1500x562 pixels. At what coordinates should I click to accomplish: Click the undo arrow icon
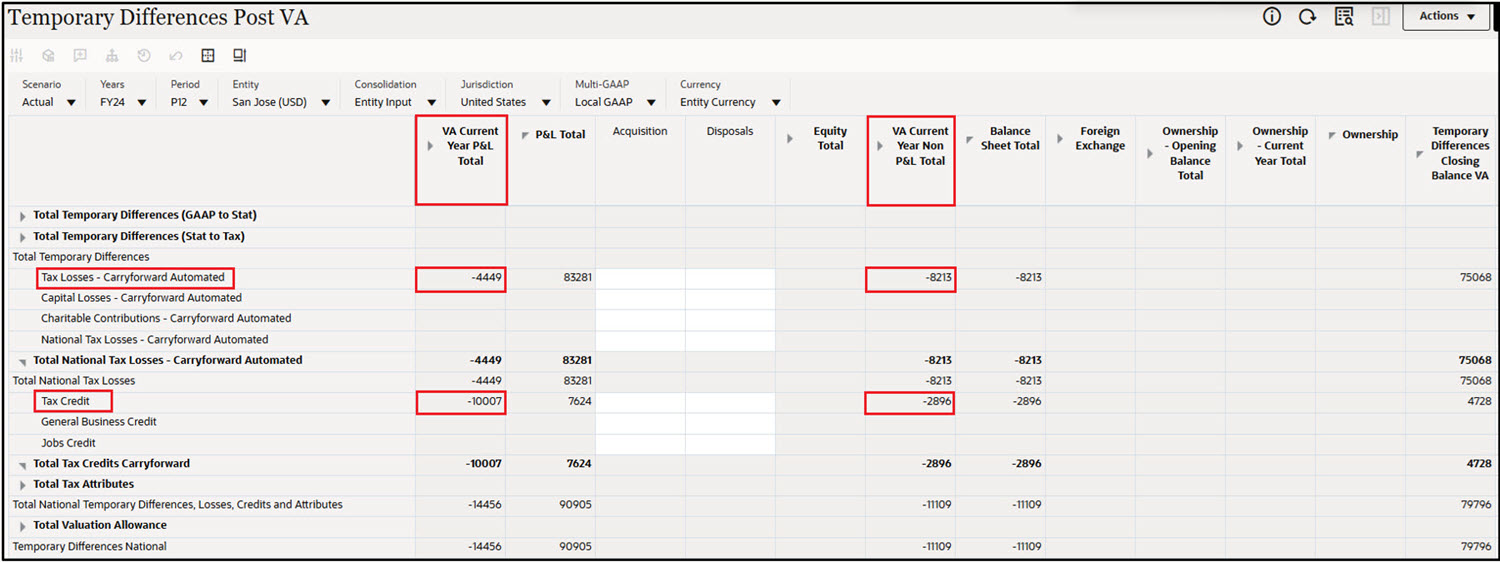tap(176, 56)
